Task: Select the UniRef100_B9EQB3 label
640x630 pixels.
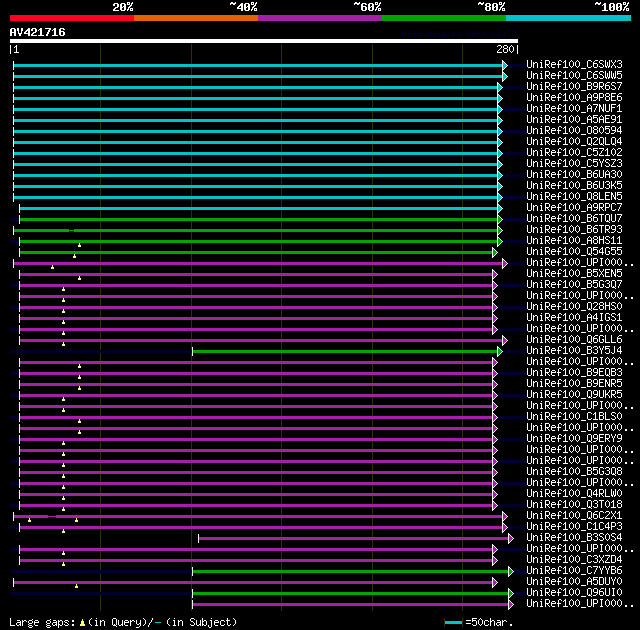Action: pyautogui.click(x=574, y=373)
